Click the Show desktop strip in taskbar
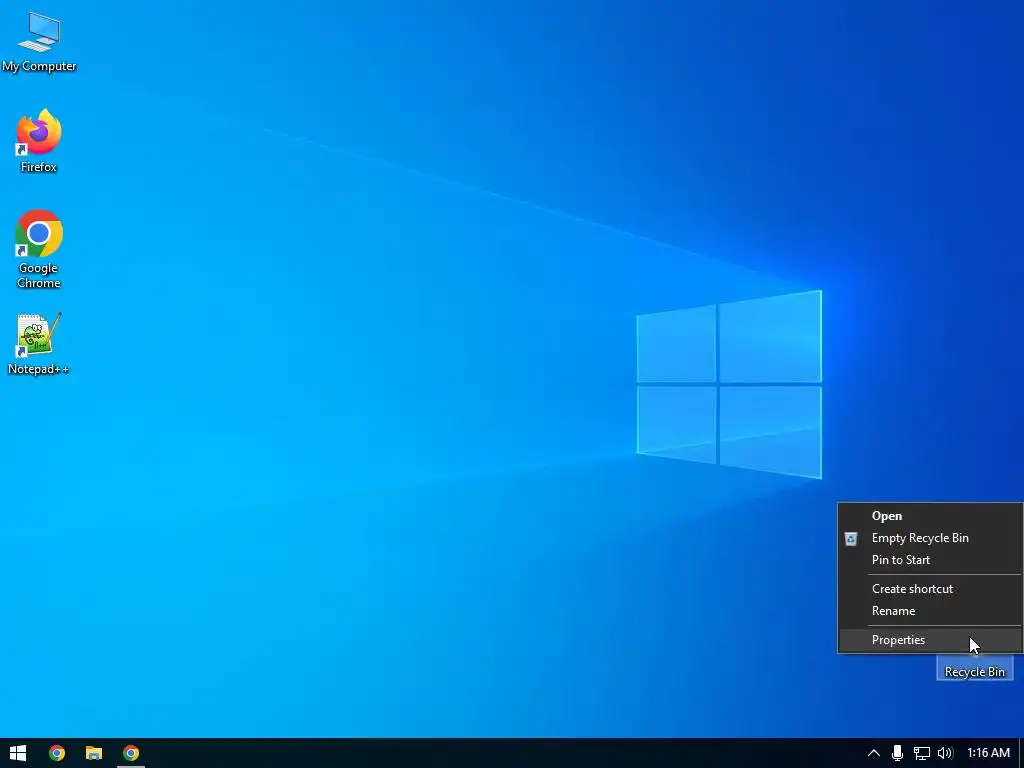Image resolution: width=1024 pixels, height=768 pixels. coord(1021,753)
